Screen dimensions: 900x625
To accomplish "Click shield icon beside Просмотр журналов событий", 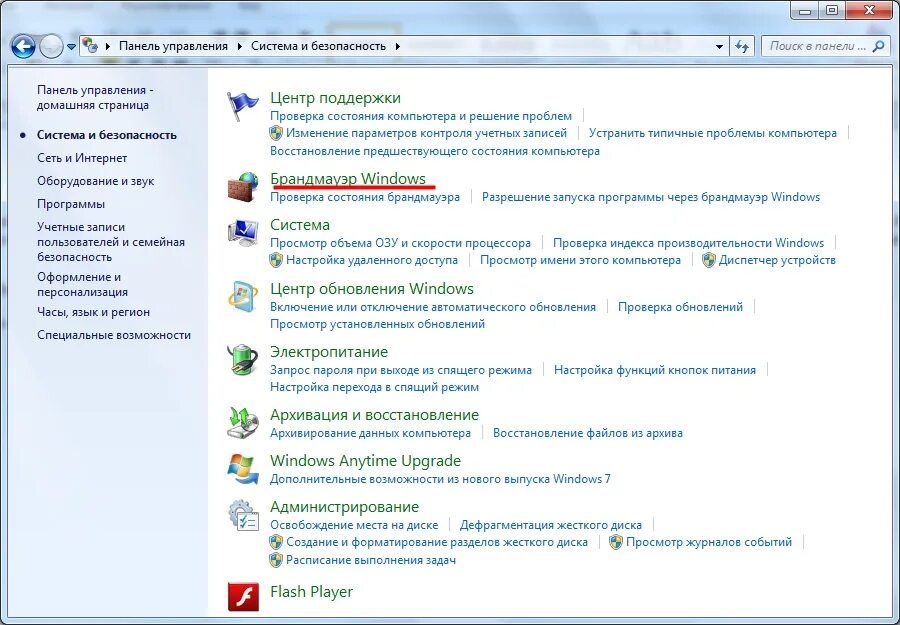I will coord(616,542).
